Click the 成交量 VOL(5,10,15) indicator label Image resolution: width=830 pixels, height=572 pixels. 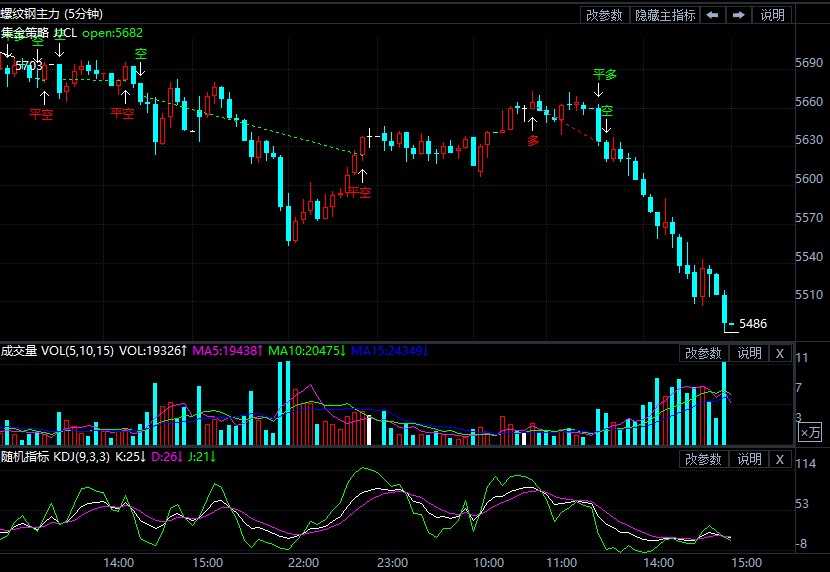click(x=56, y=351)
